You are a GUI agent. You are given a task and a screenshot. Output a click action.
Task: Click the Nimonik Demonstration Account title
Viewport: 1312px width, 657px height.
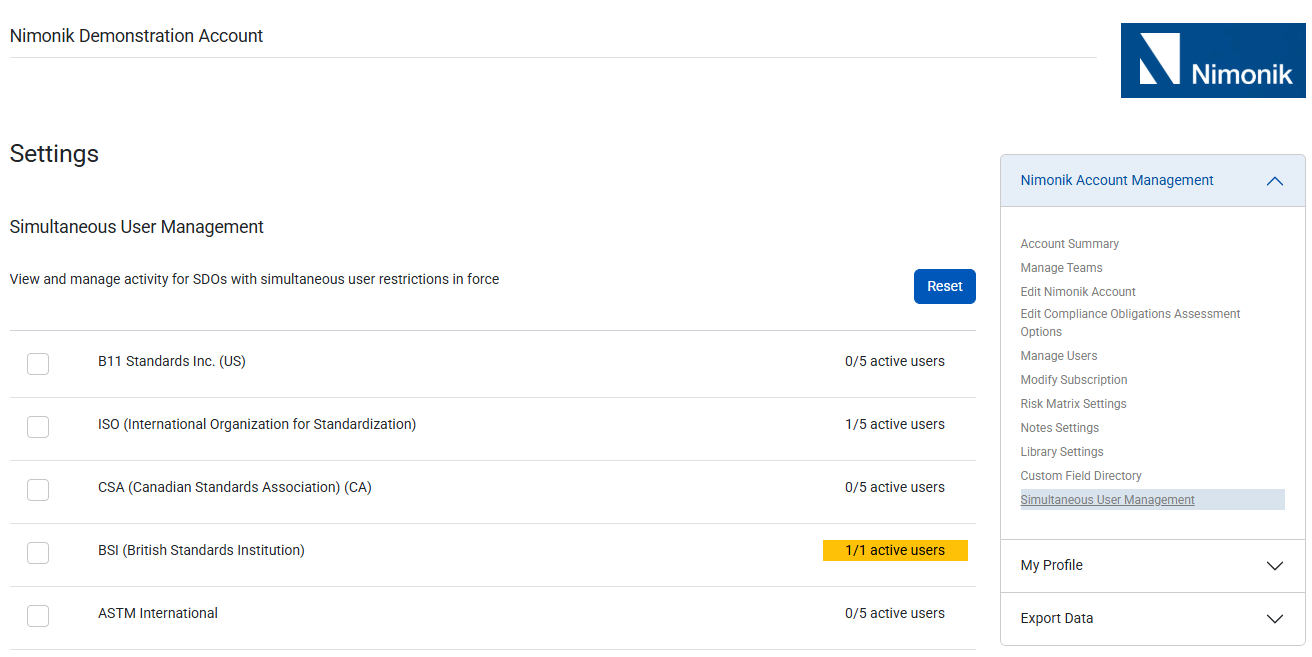pos(136,36)
